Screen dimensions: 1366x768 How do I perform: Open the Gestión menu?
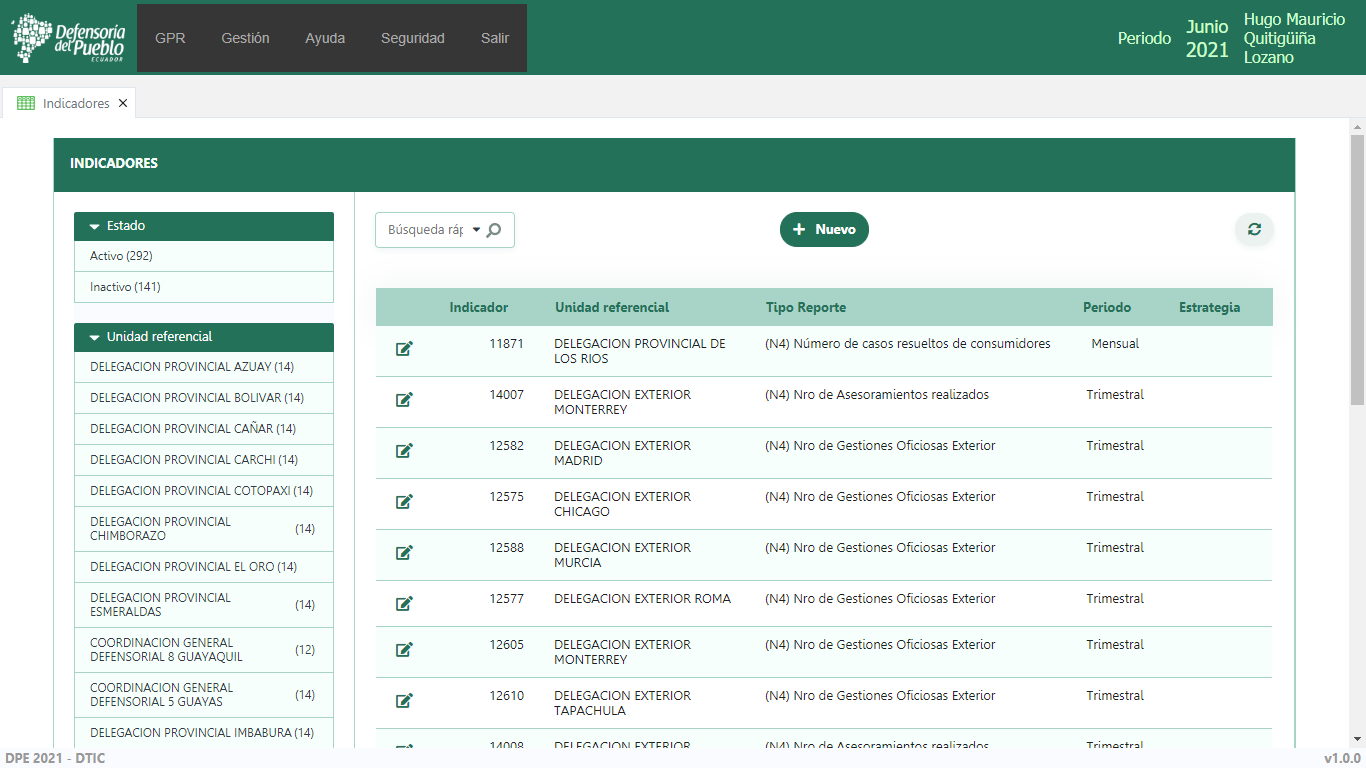(245, 38)
